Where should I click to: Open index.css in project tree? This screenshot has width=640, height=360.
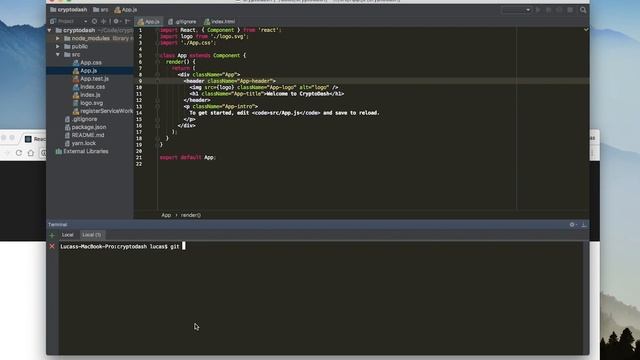(x=89, y=87)
